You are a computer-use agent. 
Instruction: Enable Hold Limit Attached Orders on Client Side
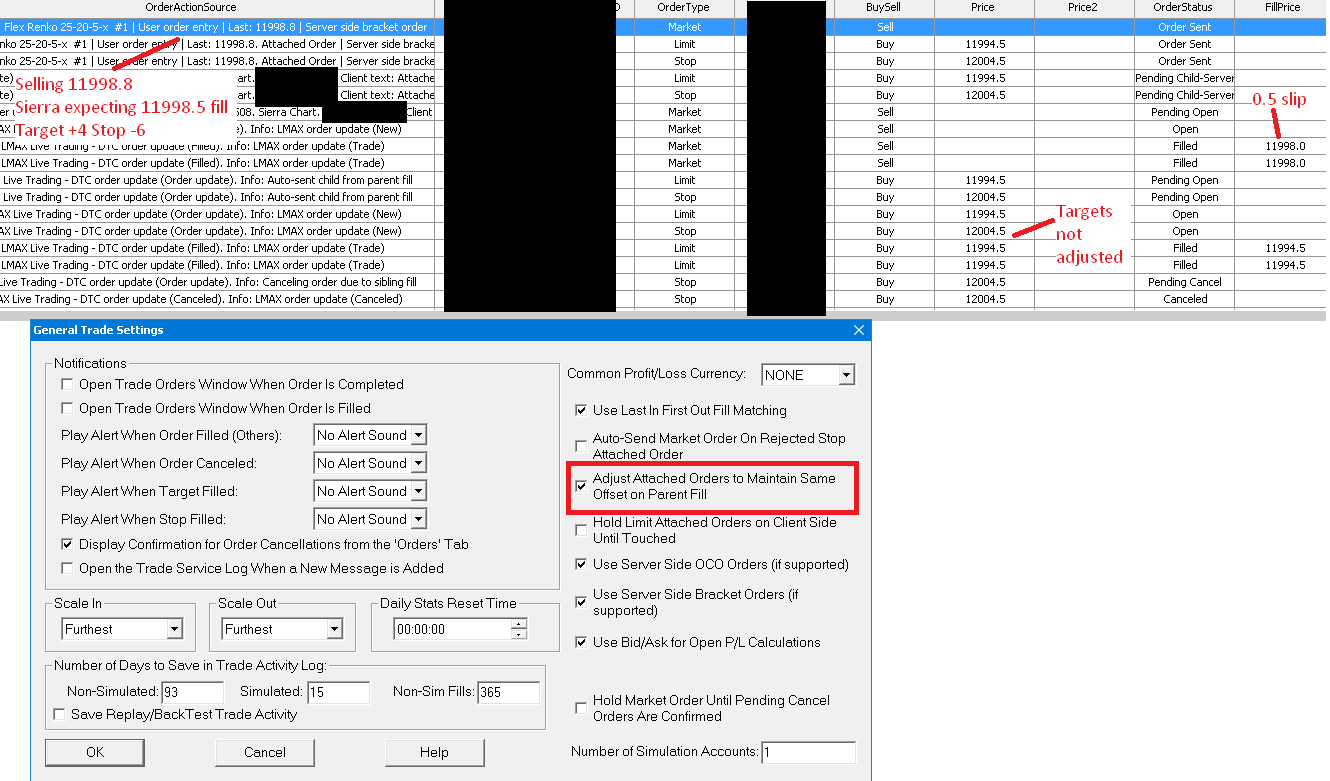tap(581, 530)
